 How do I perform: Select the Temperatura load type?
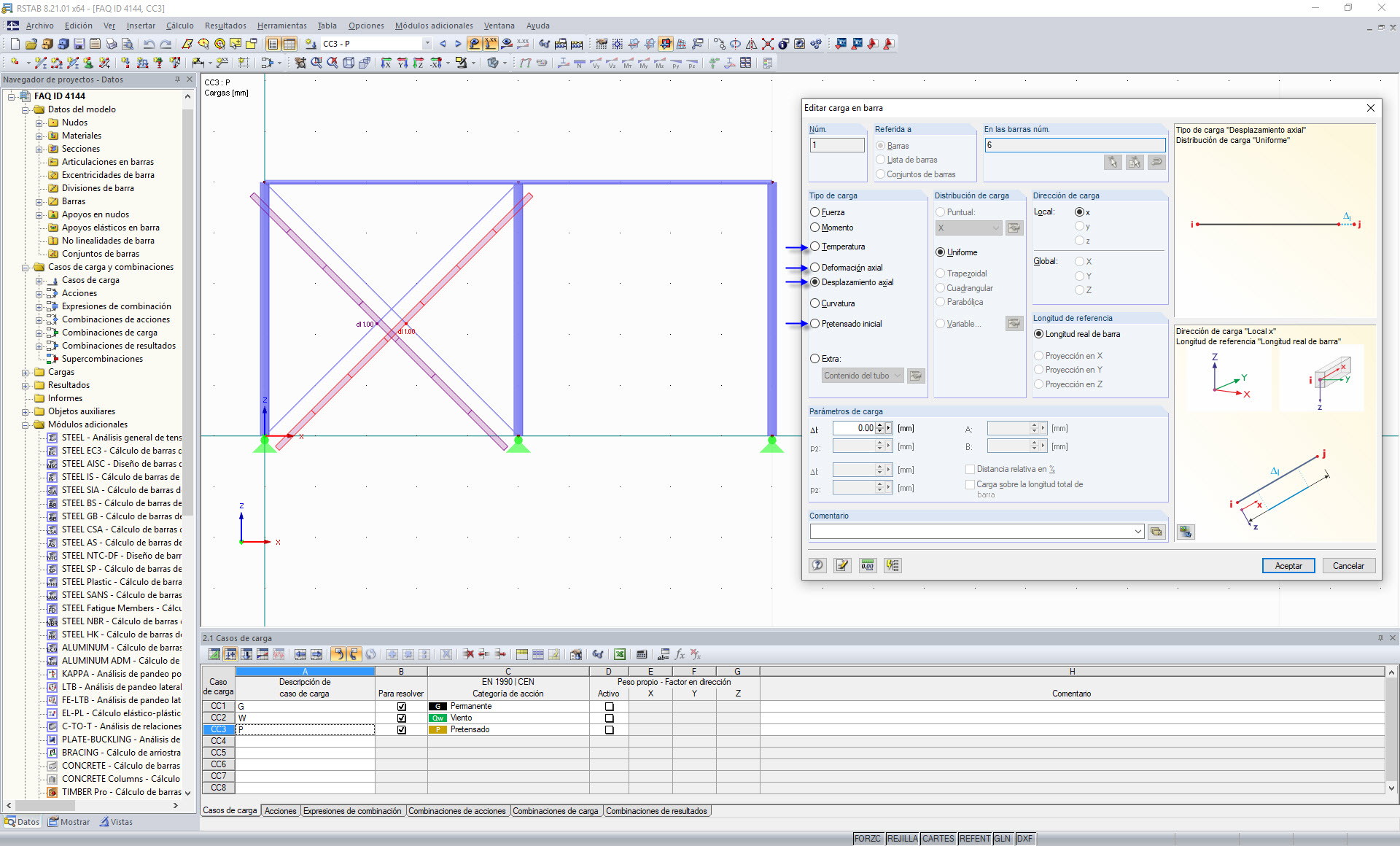815,247
